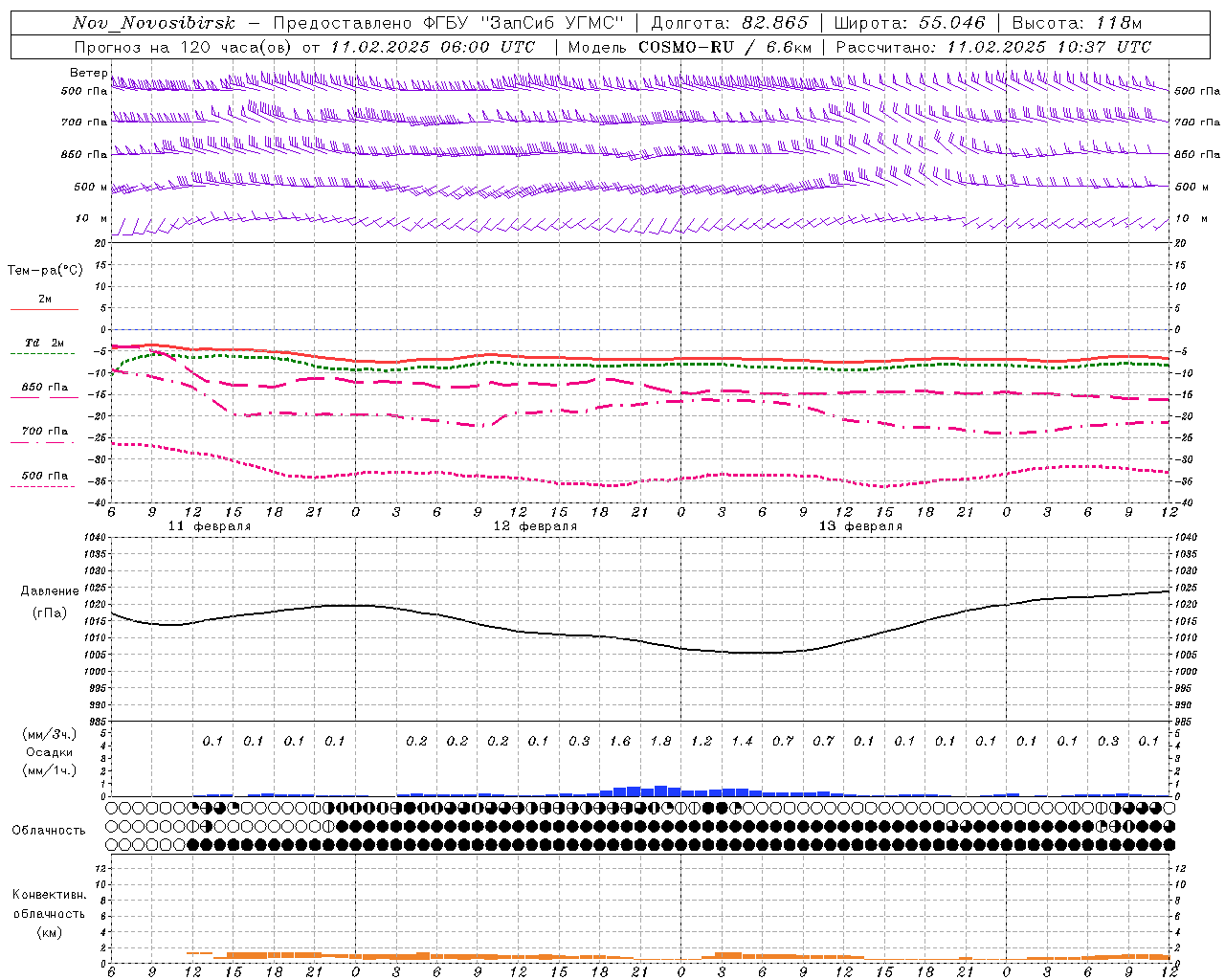This screenshot has width=1225, height=980.
Task: Click the station name Nov_Novosibirsk in the header
Action: point(154,24)
